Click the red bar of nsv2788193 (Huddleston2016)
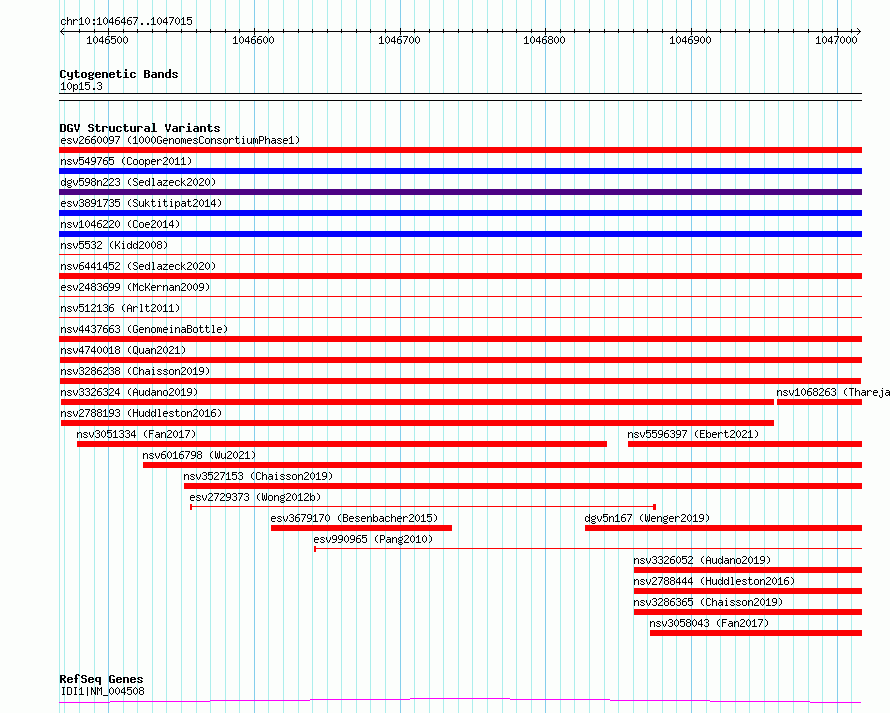This screenshot has height=713, width=890. click(417, 423)
